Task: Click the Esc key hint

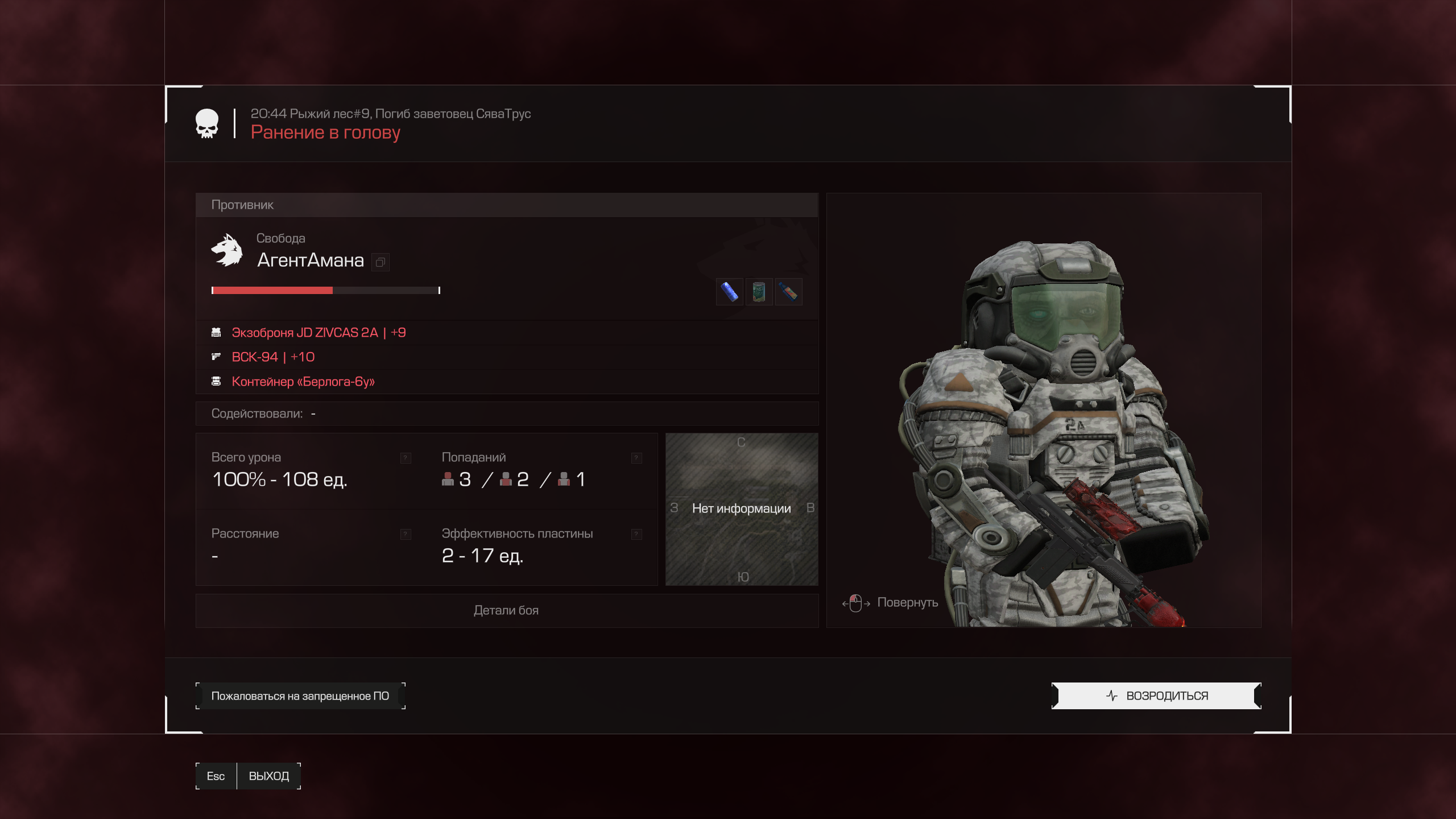Action: pyautogui.click(x=216, y=776)
